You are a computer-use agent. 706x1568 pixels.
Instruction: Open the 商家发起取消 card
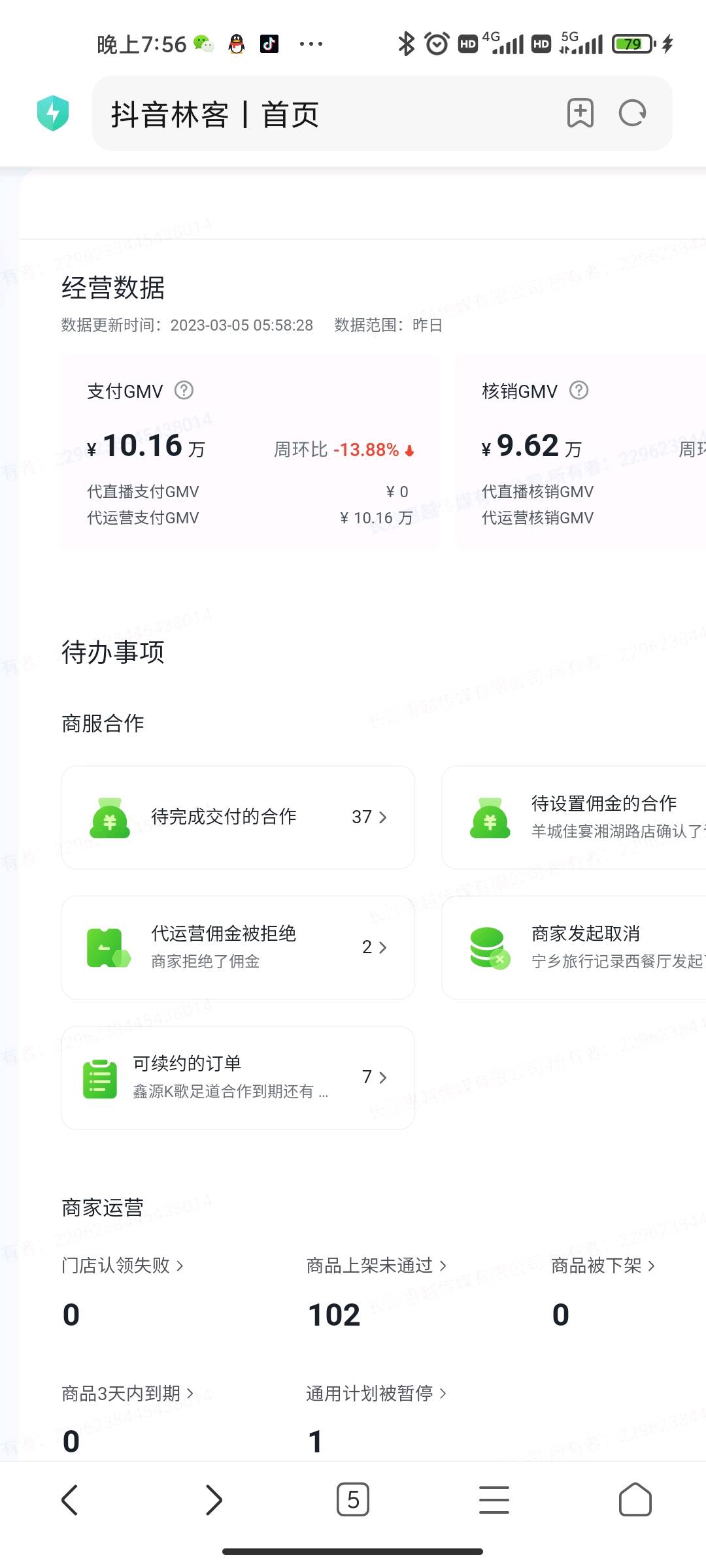(x=574, y=947)
